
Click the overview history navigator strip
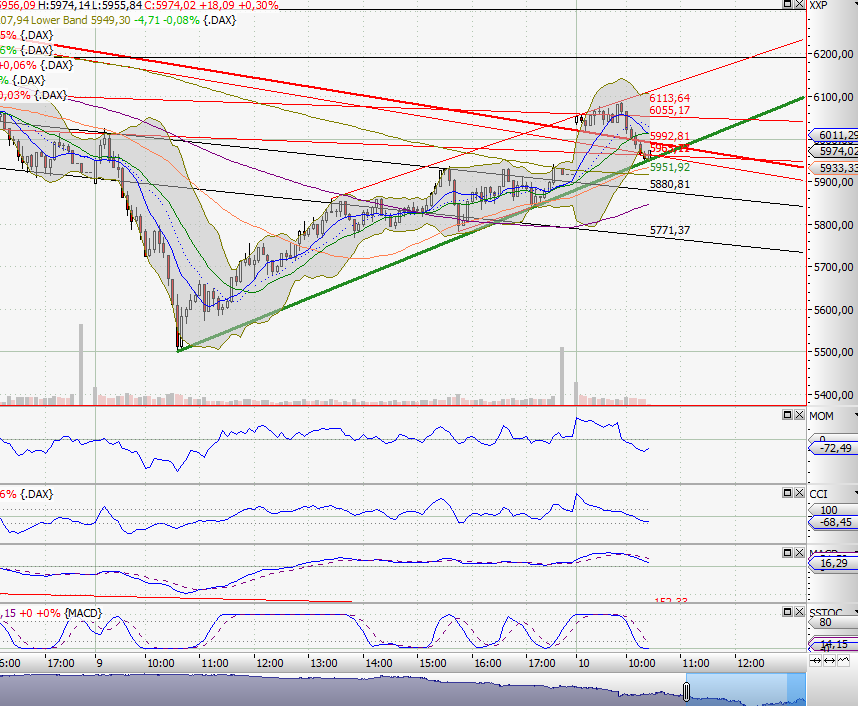pos(403,690)
